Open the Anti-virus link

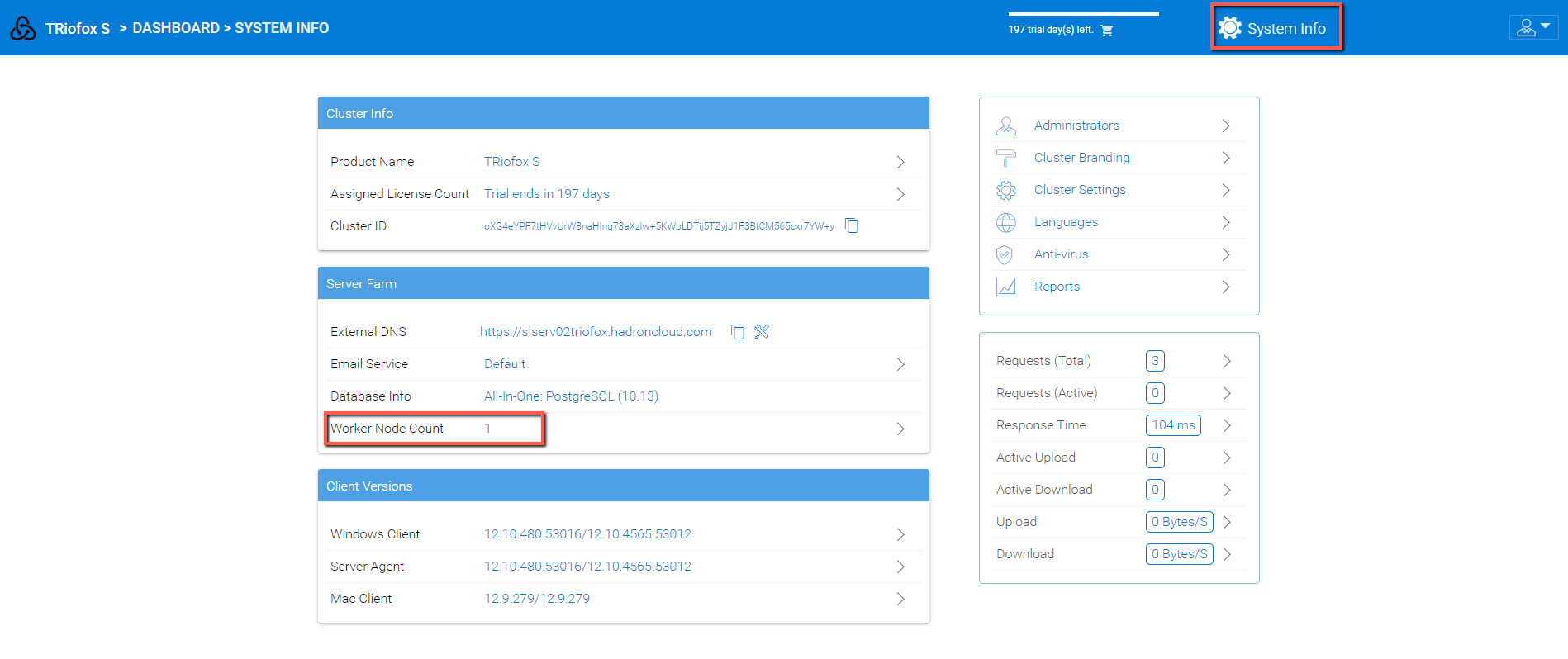1061,254
